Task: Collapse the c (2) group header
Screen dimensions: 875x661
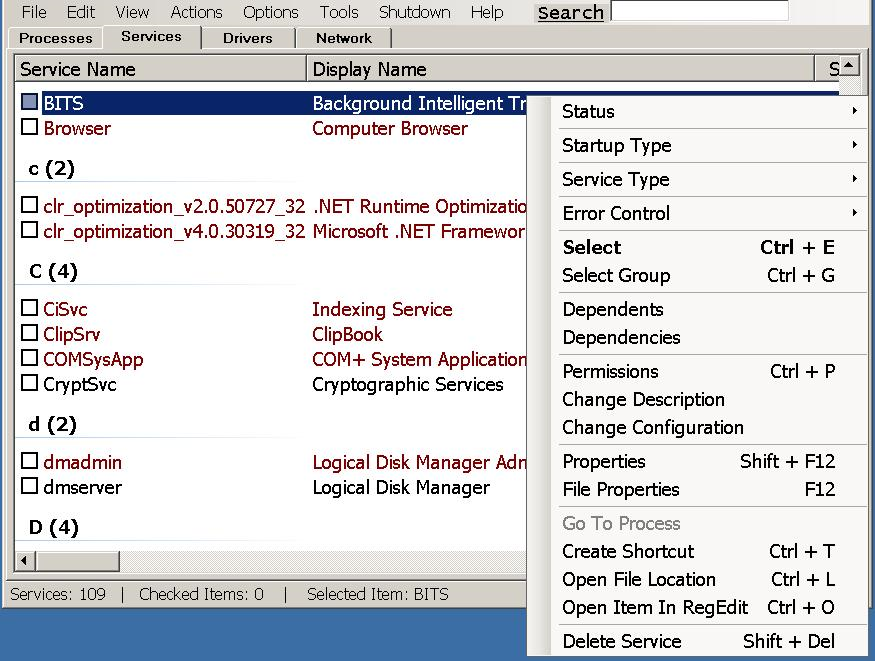Action: click(51, 168)
